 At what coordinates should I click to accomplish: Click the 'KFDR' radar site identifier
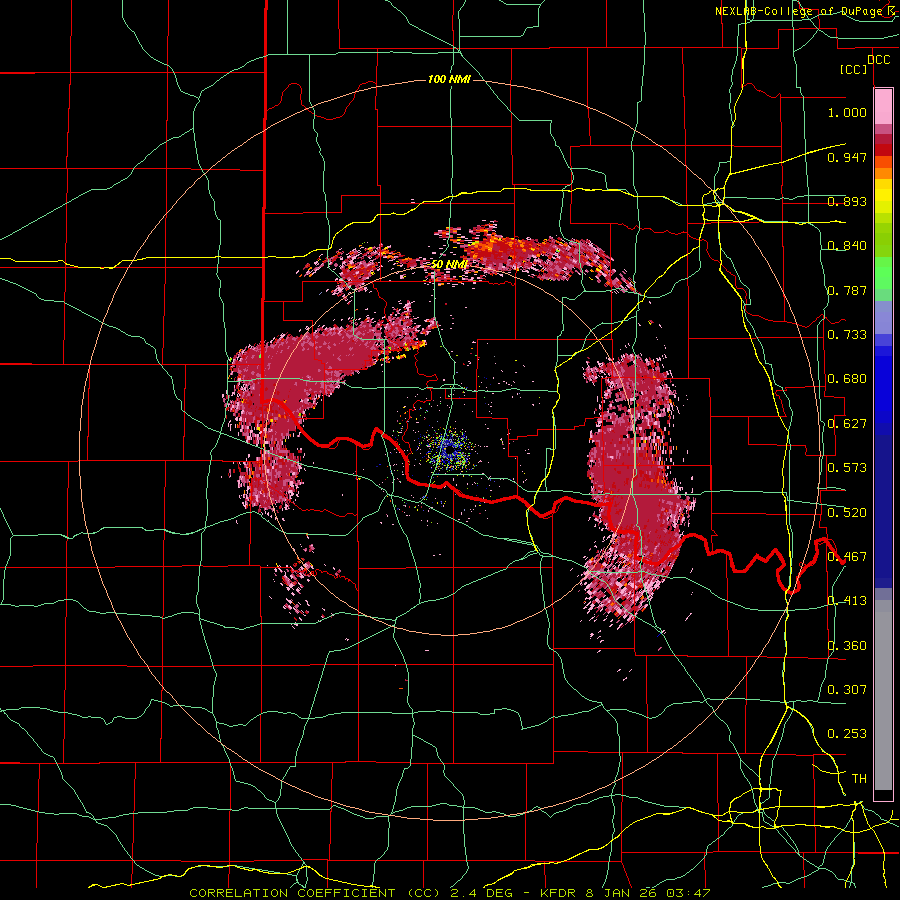click(x=559, y=893)
